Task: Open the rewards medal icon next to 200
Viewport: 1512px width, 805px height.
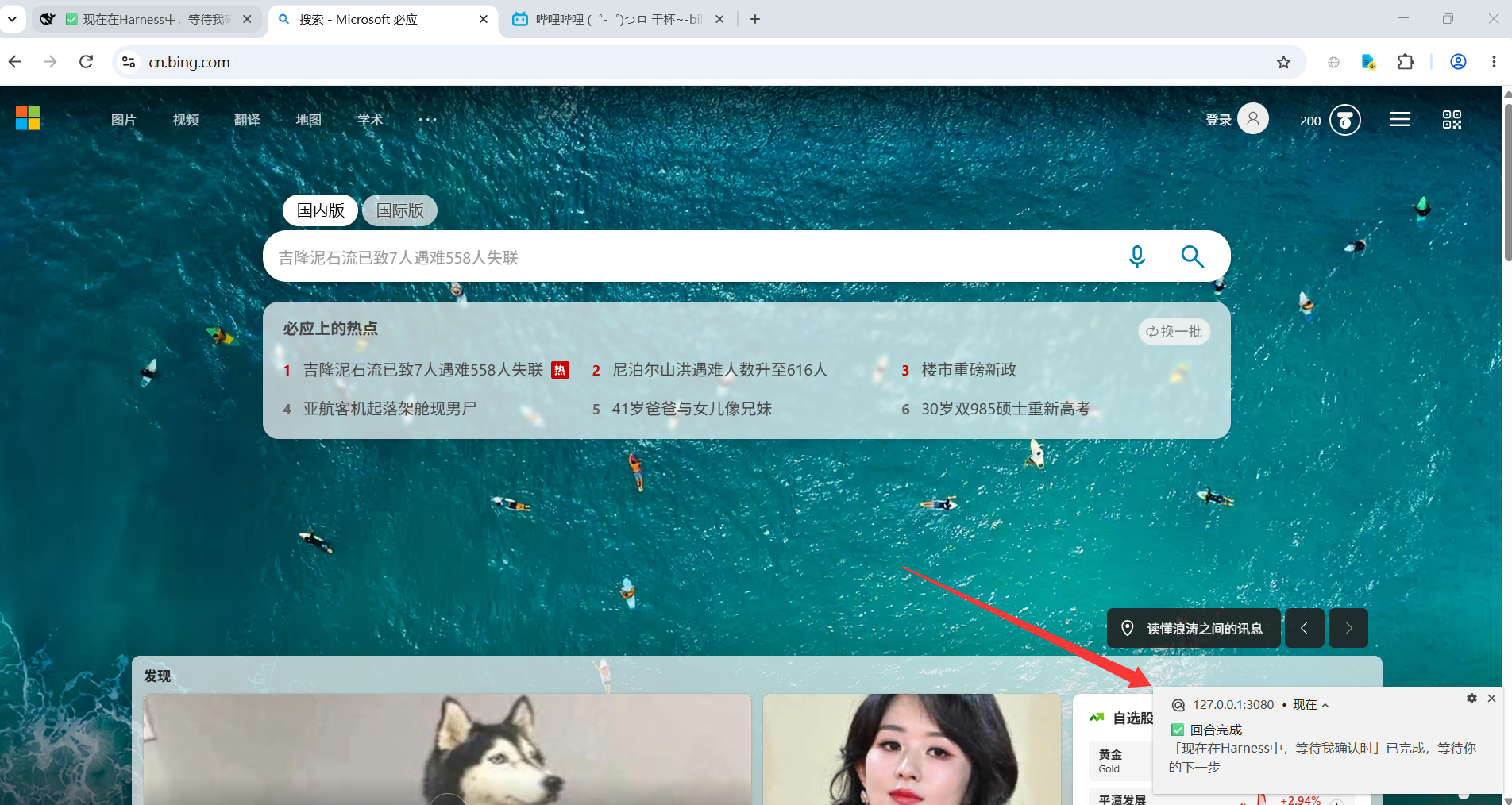Action: (x=1345, y=120)
